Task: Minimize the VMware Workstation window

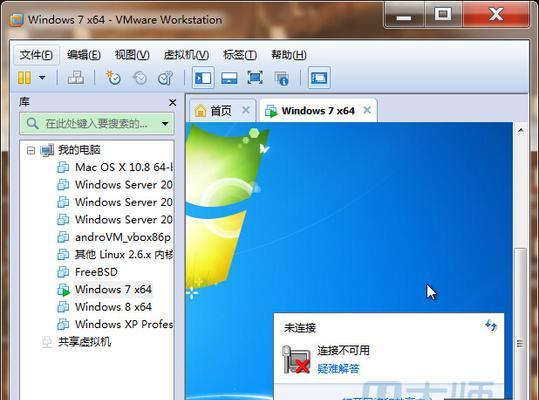Action: click(x=404, y=15)
